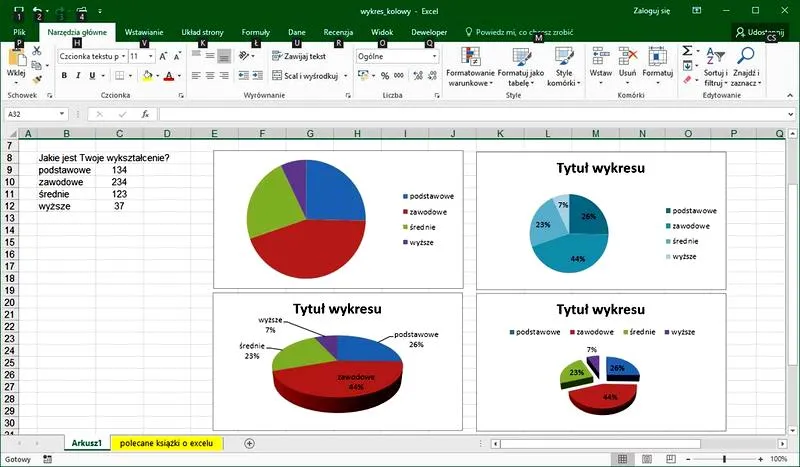800x467 pixels.
Task: Select the 3D pie chart with labels
Action: click(x=338, y=362)
